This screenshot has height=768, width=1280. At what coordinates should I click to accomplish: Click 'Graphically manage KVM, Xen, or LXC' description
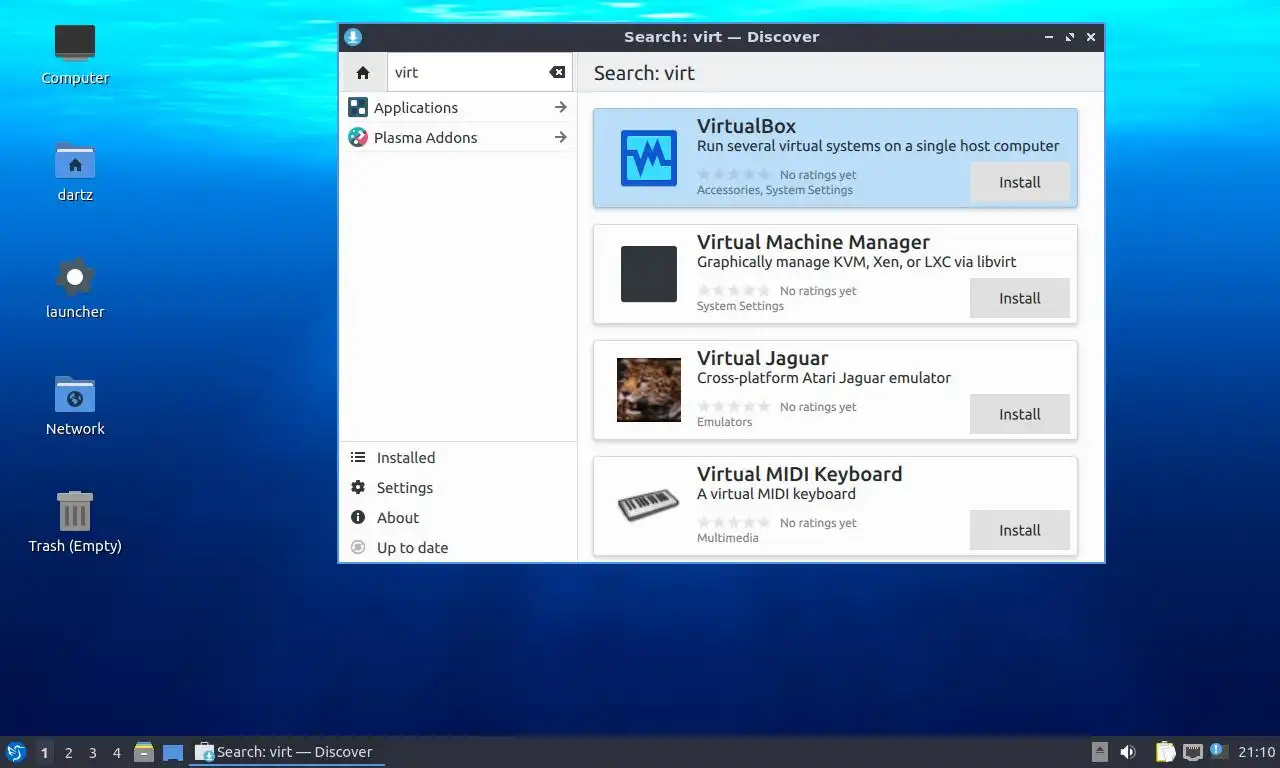[x=856, y=262]
